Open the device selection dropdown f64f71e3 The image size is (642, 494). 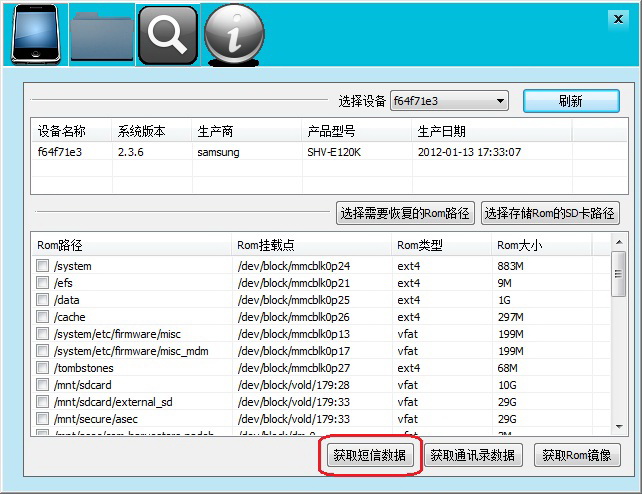click(x=449, y=101)
